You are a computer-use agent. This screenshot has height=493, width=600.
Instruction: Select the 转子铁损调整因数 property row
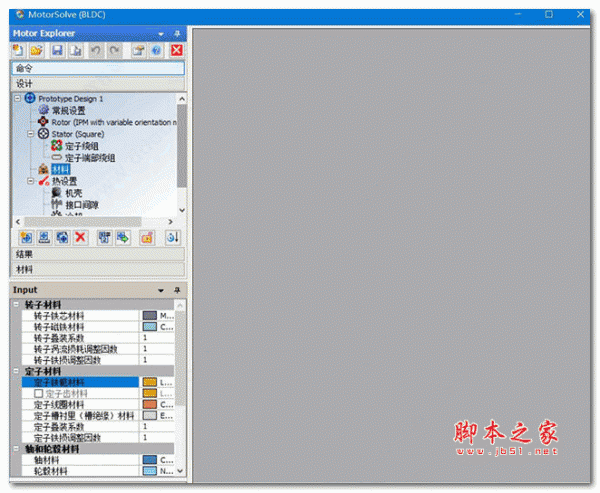pyautogui.click(x=80, y=360)
